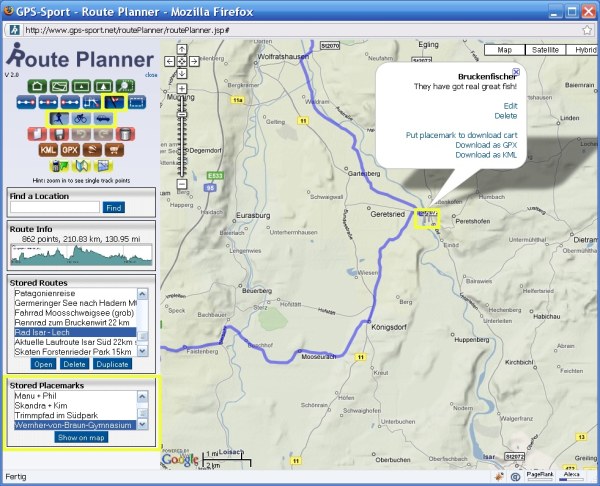Choose the insert-point-in-middle route tool
Screen dimensions: 600x486
(48, 103)
